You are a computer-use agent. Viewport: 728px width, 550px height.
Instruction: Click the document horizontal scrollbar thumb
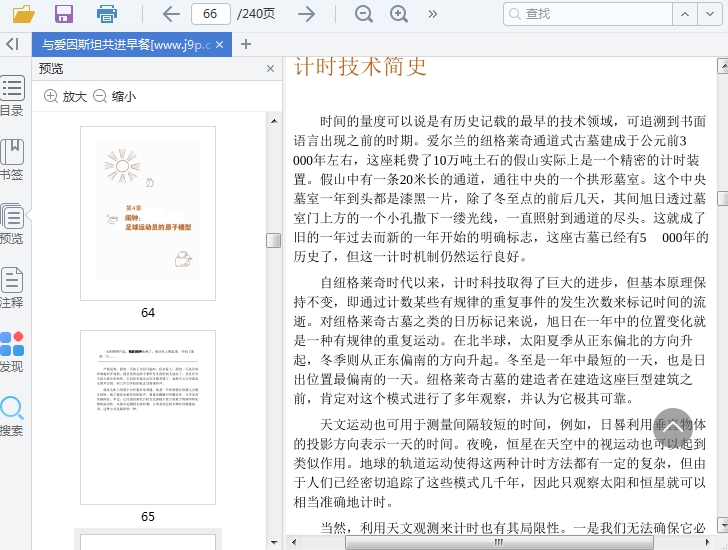click(x=499, y=542)
